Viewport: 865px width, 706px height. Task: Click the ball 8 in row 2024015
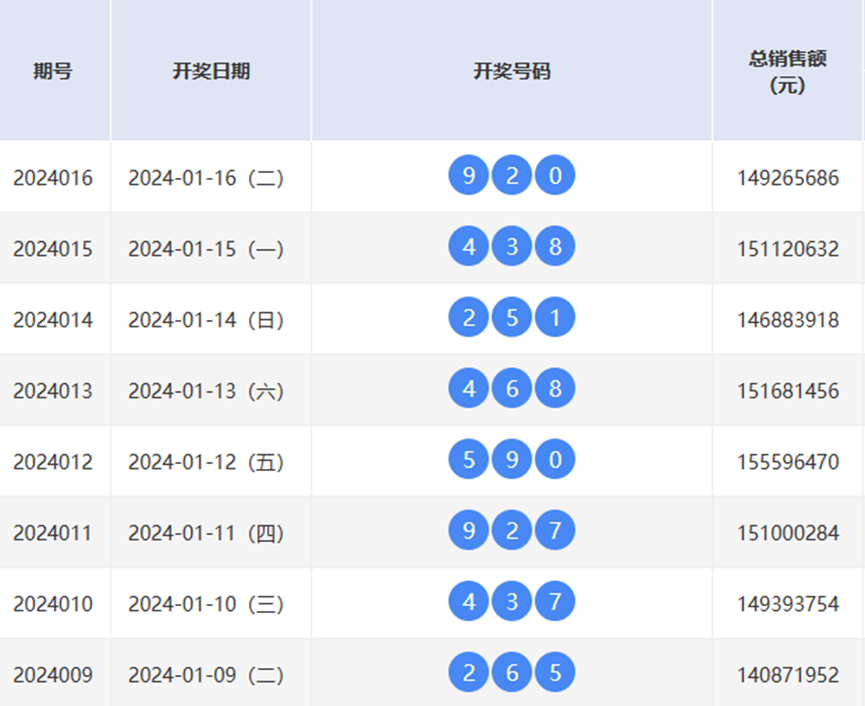(x=555, y=249)
